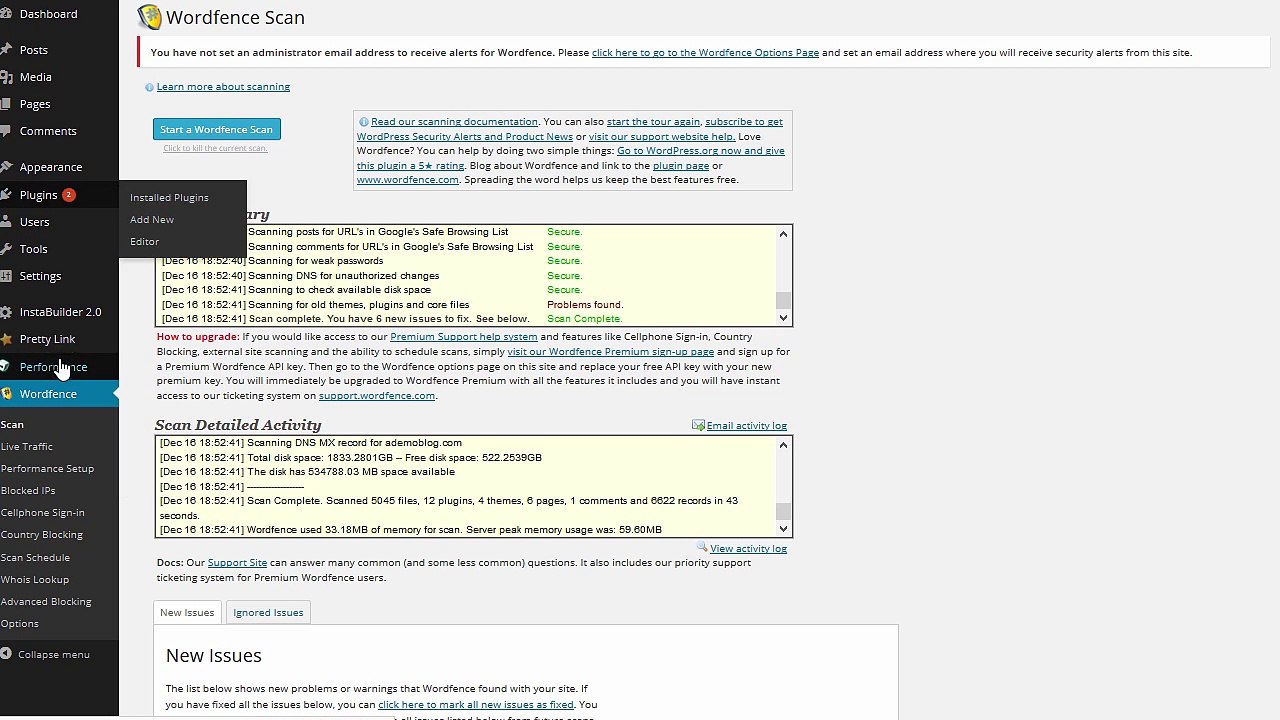The width and height of the screenshot is (1280, 720).
Task: Click the Pretty Link star icon
Action: click(x=6, y=339)
